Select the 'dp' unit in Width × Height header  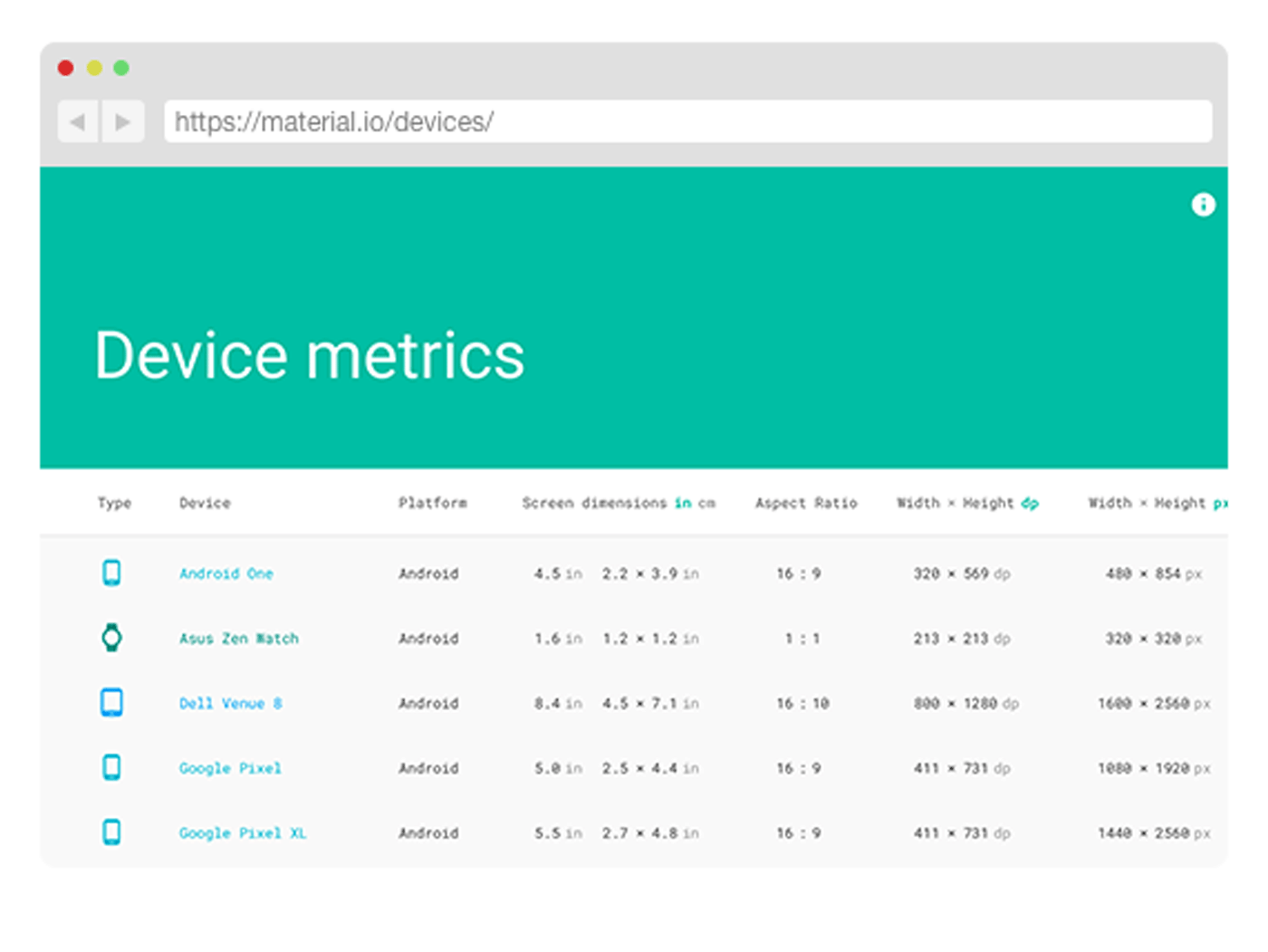1030,503
